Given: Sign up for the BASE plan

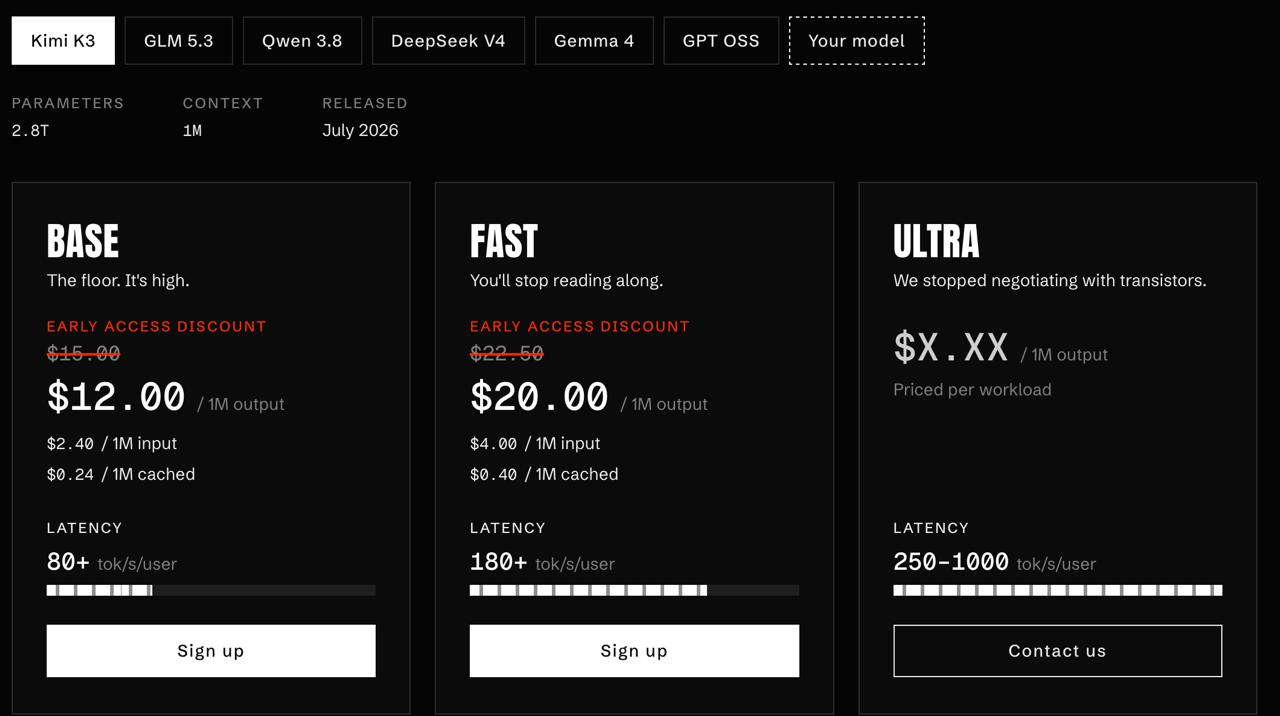Looking at the screenshot, I should coord(211,651).
